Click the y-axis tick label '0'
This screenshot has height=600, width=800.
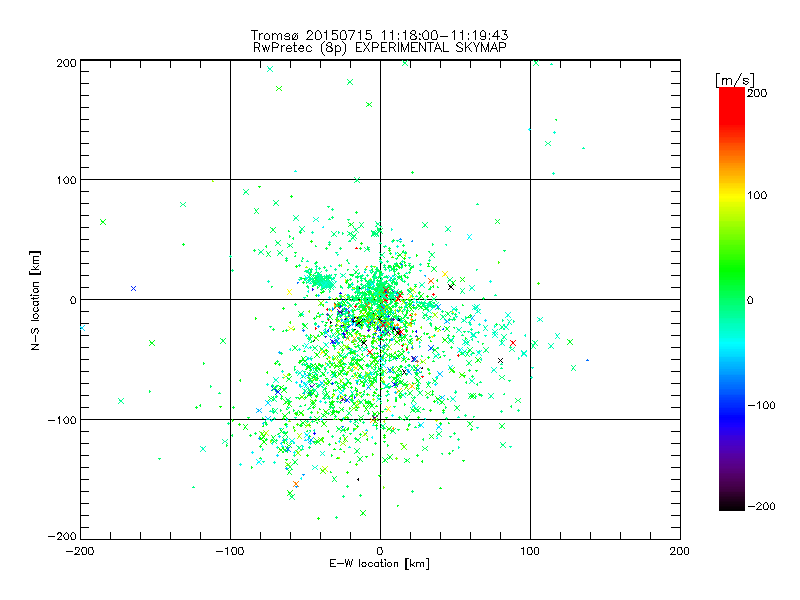point(73,300)
